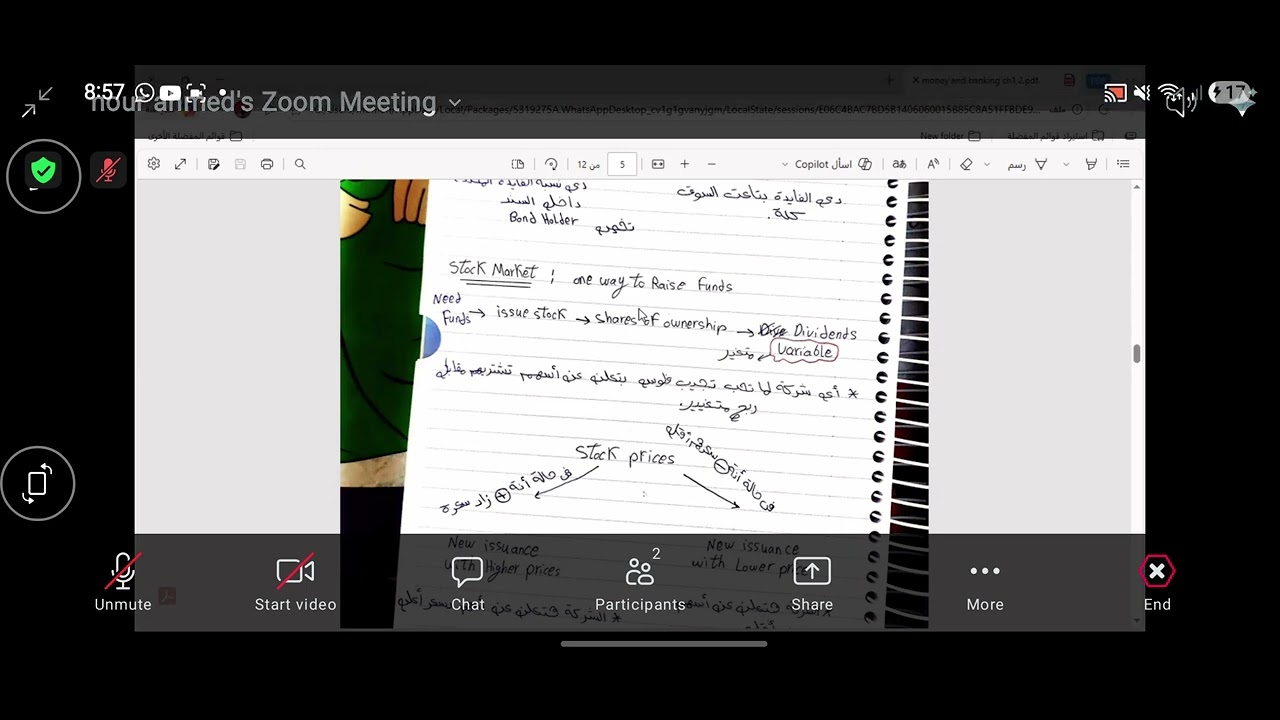Click the read aloud icon
This screenshot has width=1280, height=720.
[x=933, y=164]
